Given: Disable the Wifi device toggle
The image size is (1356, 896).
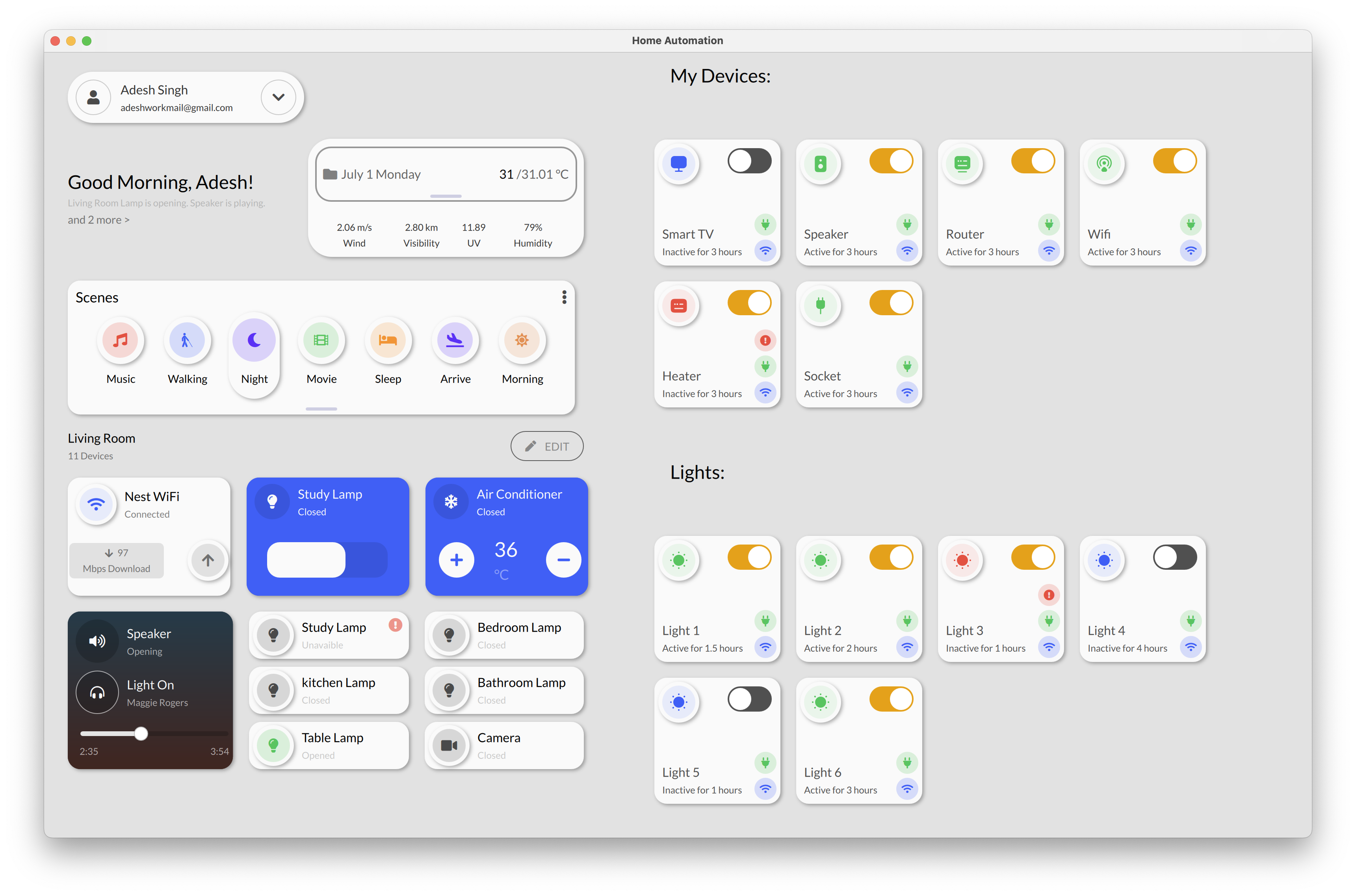Looking at the screenshot, I should pyautogui.click(x=1175, y=161).
